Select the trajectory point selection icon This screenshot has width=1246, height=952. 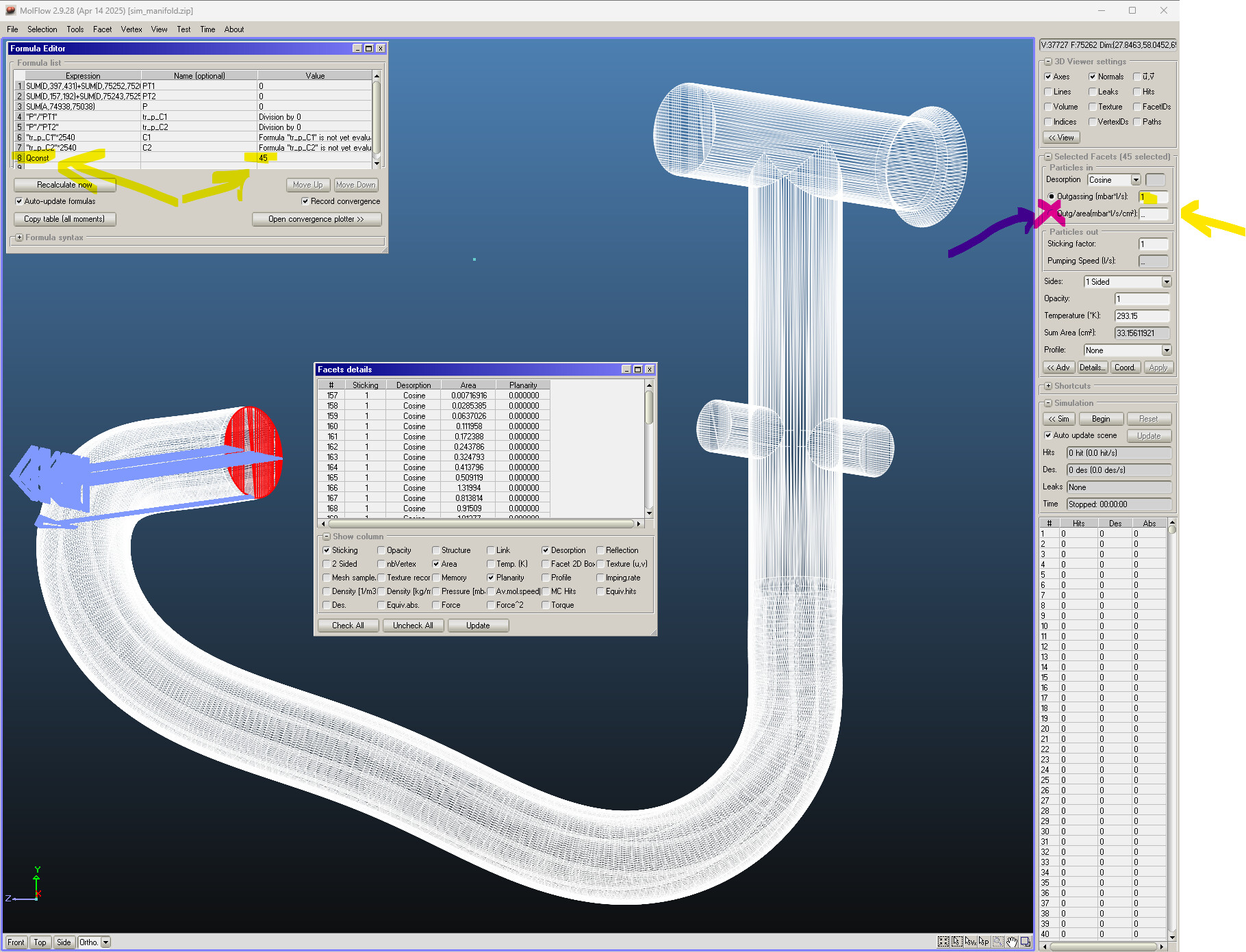(x=984, y=942)
